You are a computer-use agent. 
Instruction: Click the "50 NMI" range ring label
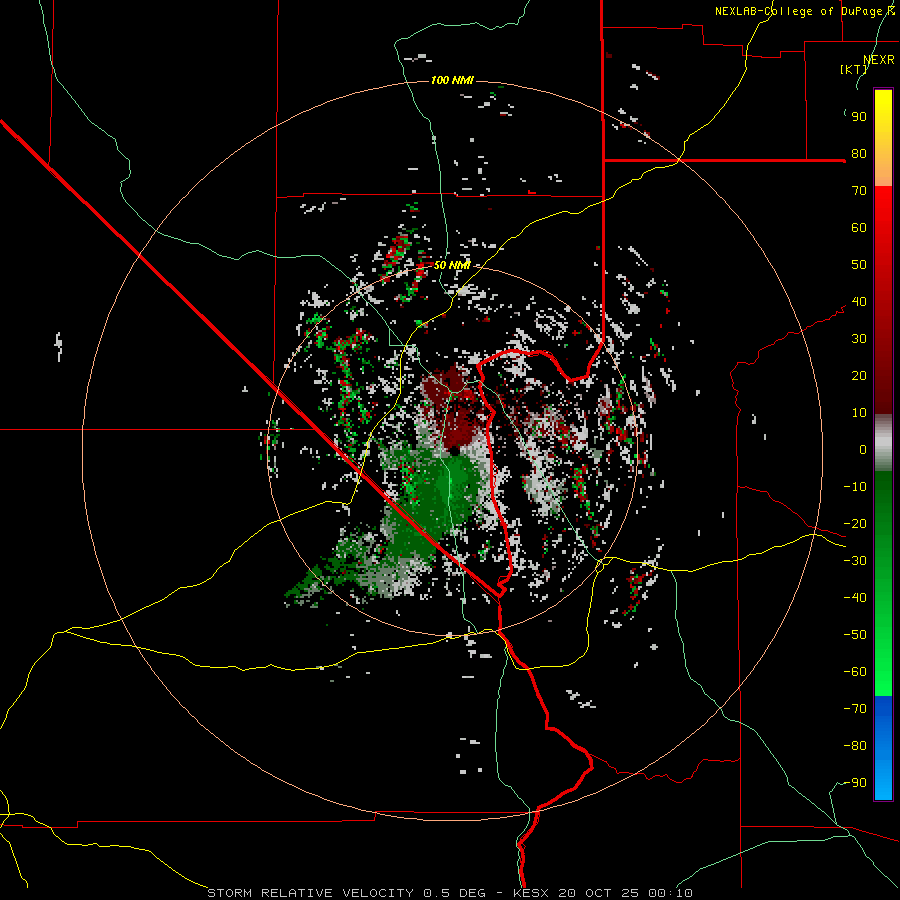(x=452, y=265)
